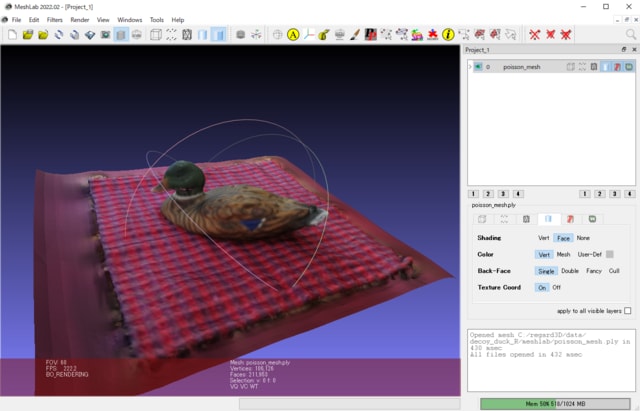Click the toolbar search magnifier icon

630,34
